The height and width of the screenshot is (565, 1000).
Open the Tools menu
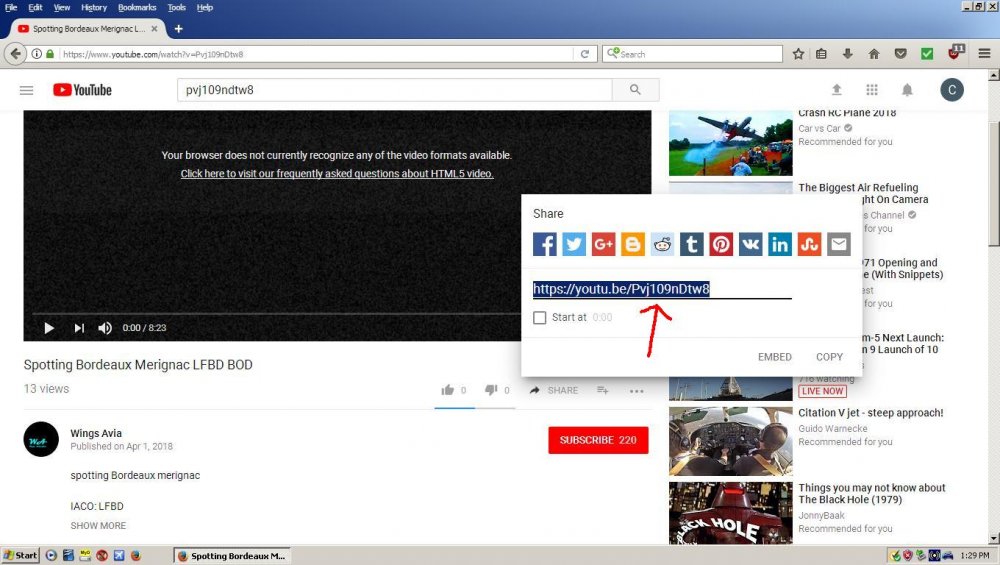[177, 8]
